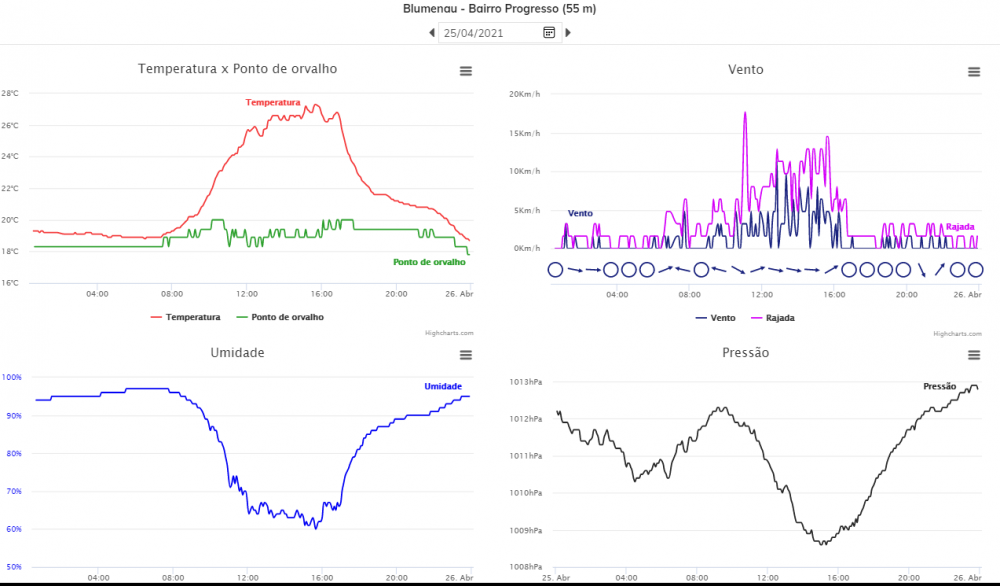This screenshot has height=586, width=1000.
Task: Open the calendar date picker icon
Action: pyautogui.click(x=548, y=33)
